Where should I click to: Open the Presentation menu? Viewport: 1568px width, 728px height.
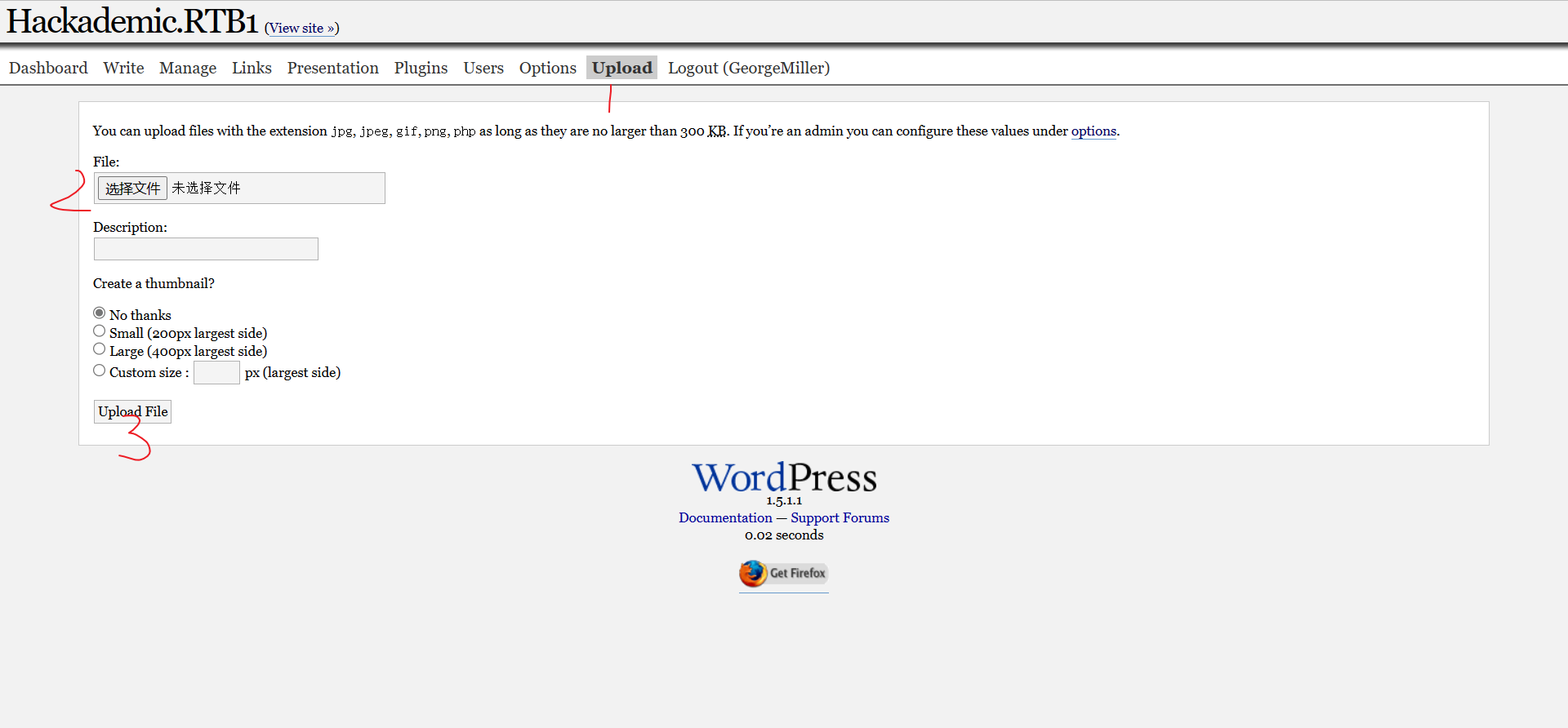pos(332,68)
